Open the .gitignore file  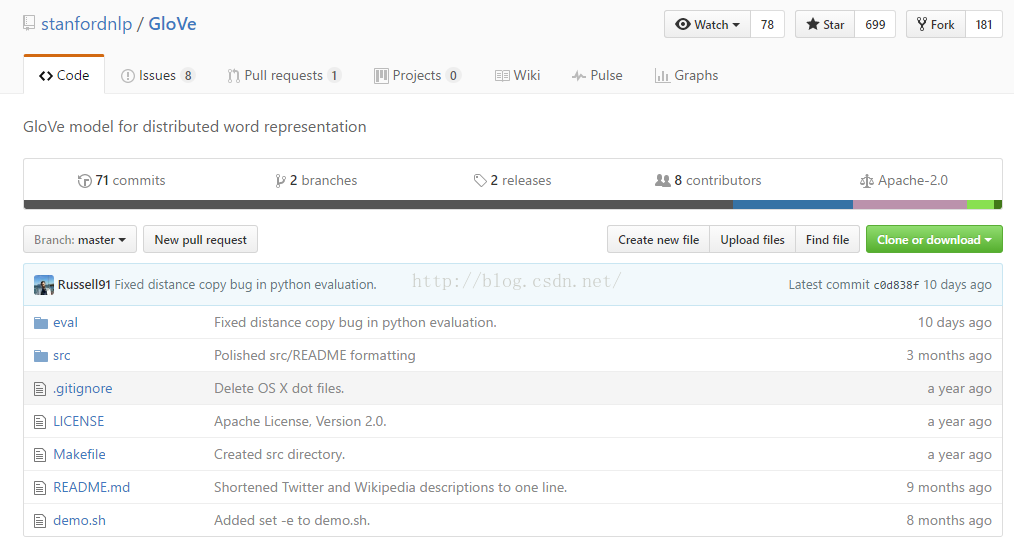point(83,388)
